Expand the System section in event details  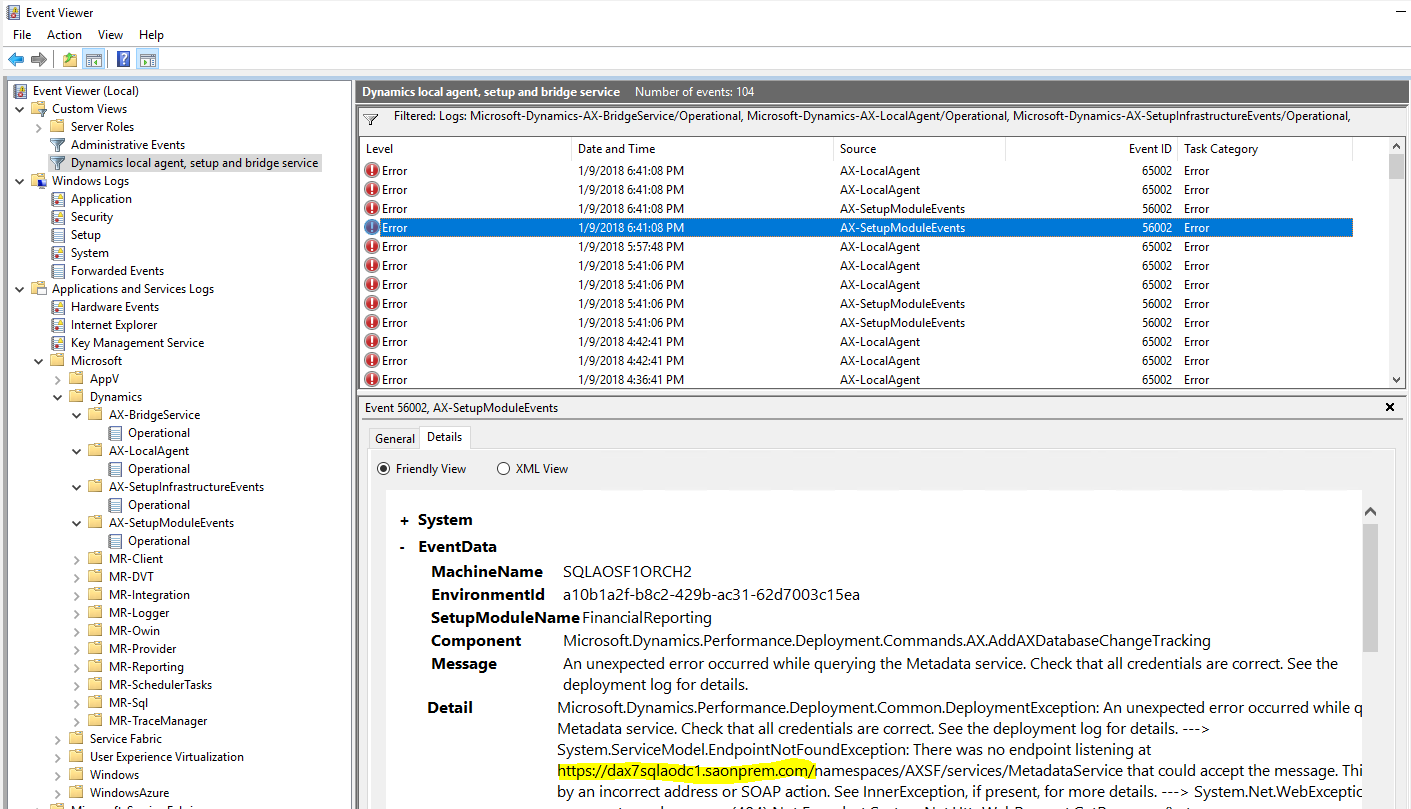tap(404, 521)
